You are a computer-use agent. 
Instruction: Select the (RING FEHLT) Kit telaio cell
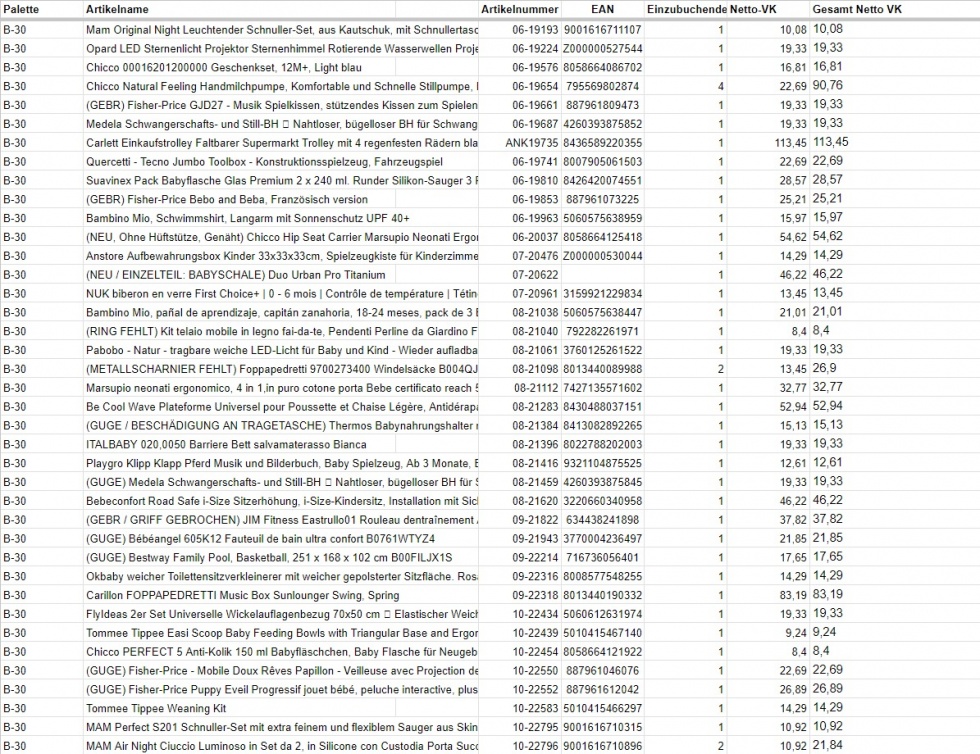coord(282,331)
